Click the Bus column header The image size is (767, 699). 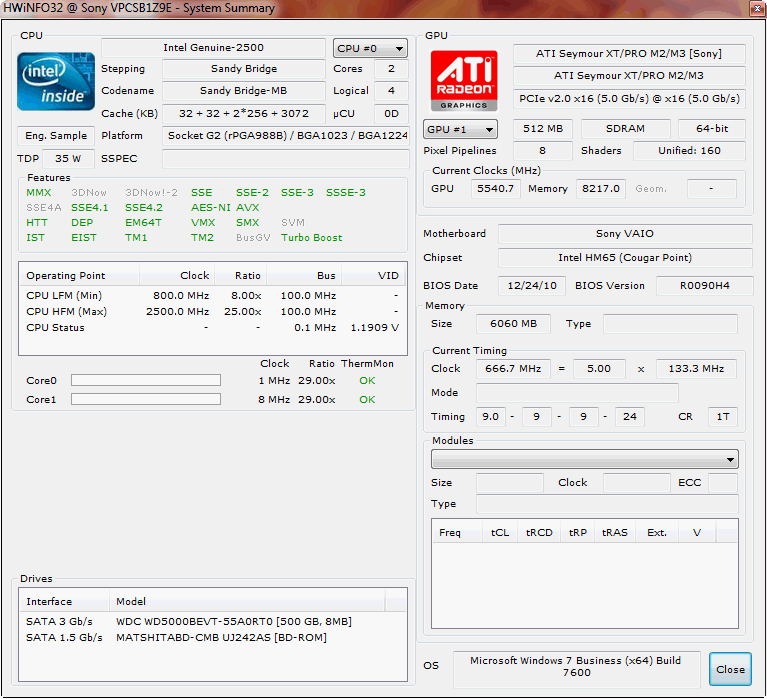[x=304, y=275]
